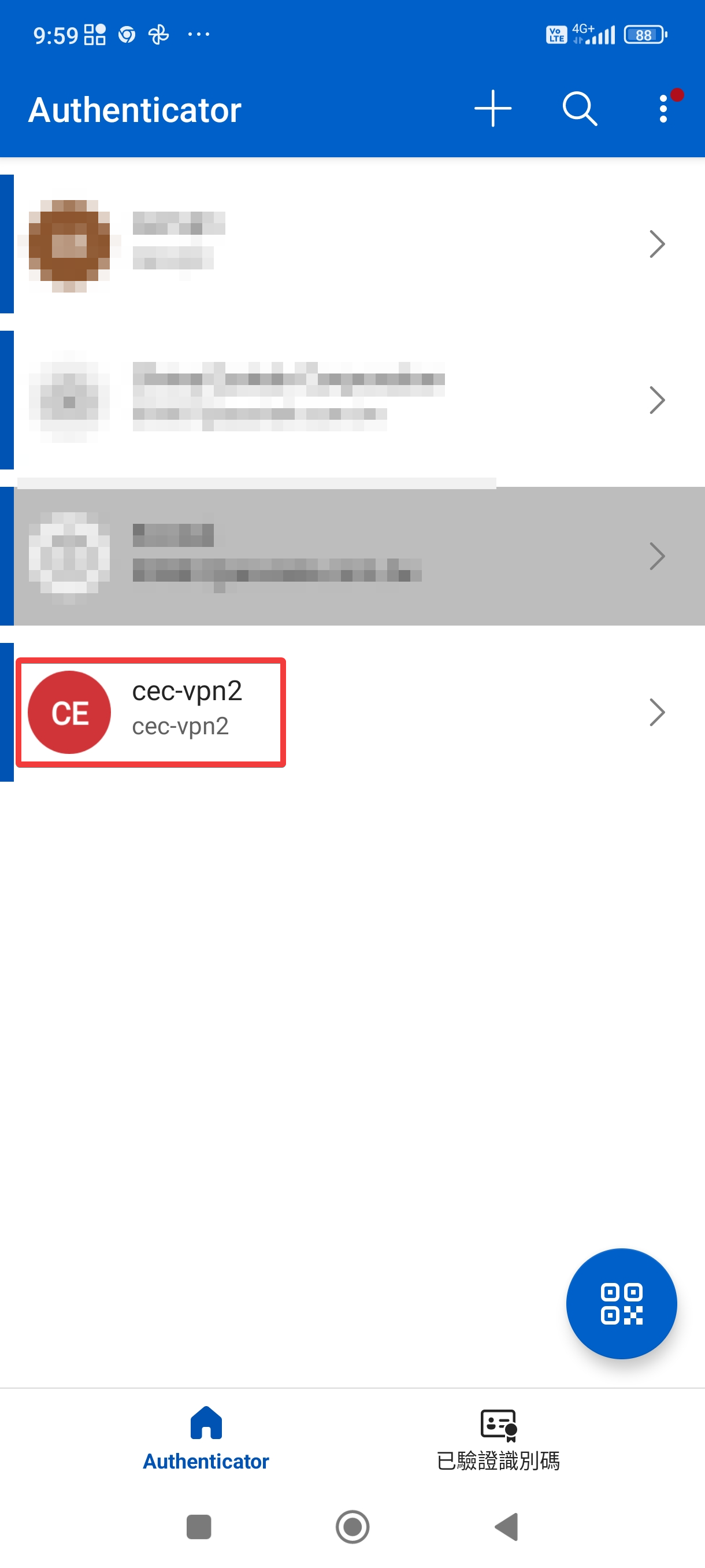Screen dimensions: 705x1568
Task: Tap the battery indicator in status bar
Action: pyautogui.click(x=645, y=35)
